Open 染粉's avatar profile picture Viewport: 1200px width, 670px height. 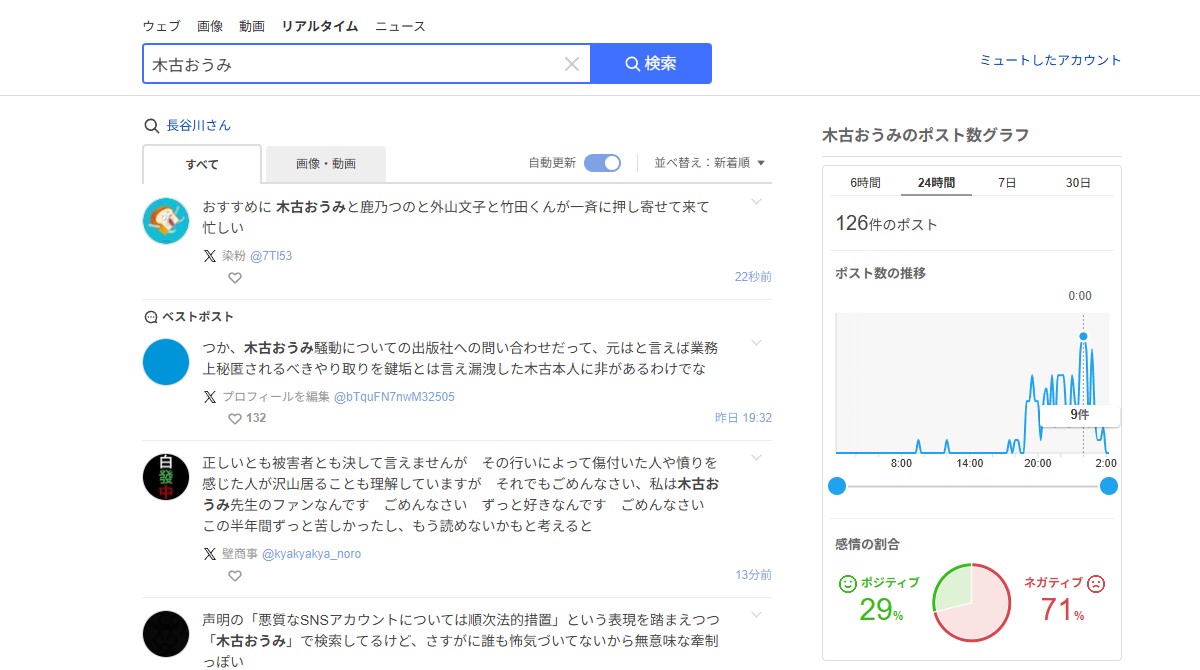click(x=166, y=221)
